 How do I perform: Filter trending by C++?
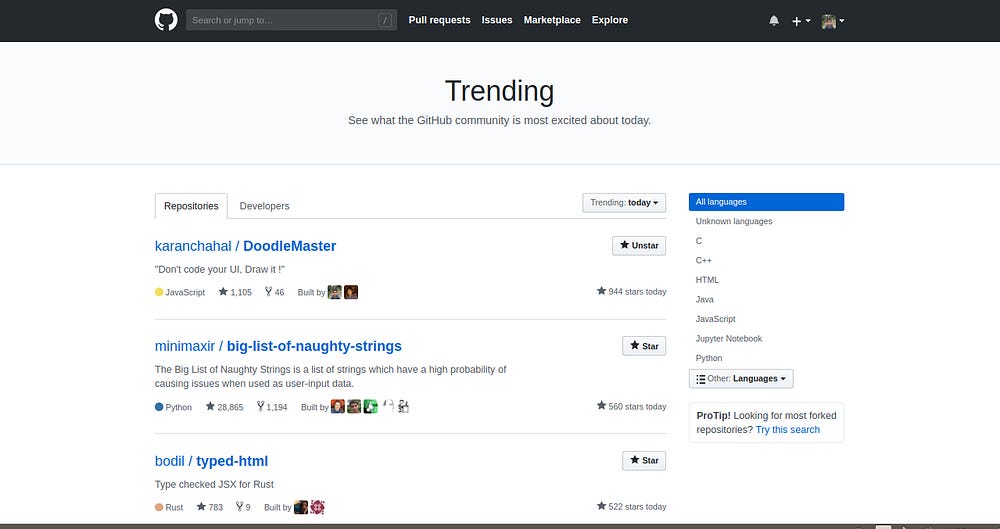pyautogui.click(x=703, y=260)
